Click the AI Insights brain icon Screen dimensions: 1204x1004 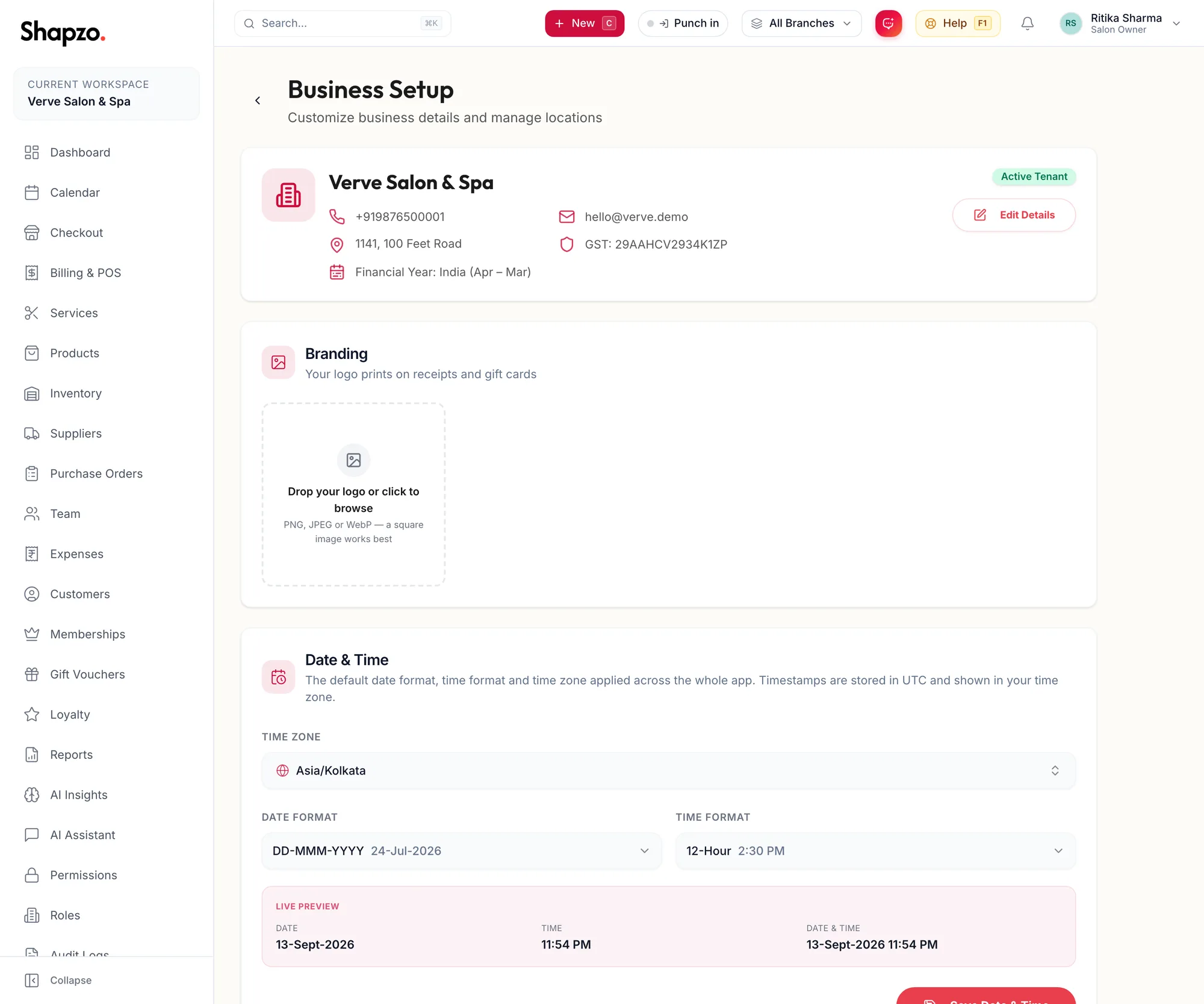click(32, 795)
